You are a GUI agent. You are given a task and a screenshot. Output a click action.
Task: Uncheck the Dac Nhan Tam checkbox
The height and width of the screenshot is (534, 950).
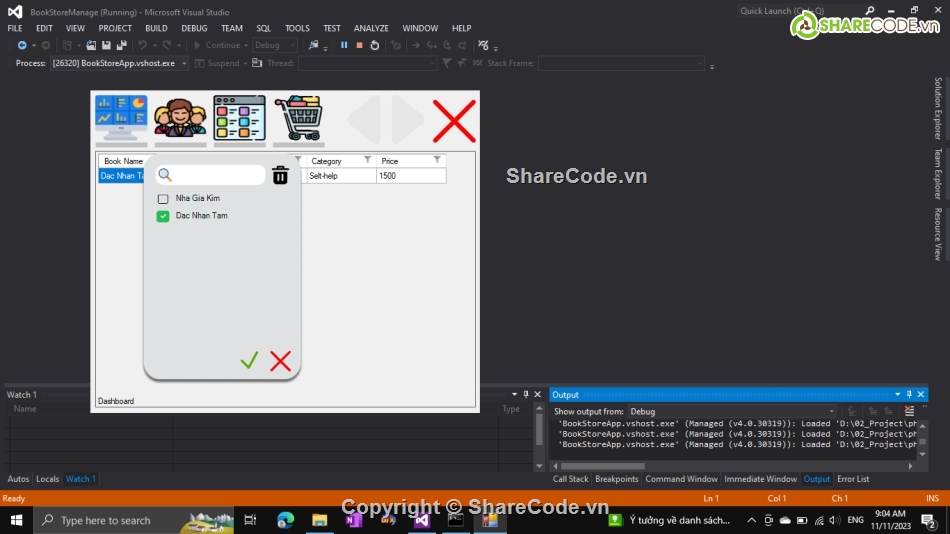[x=163, y=216]
